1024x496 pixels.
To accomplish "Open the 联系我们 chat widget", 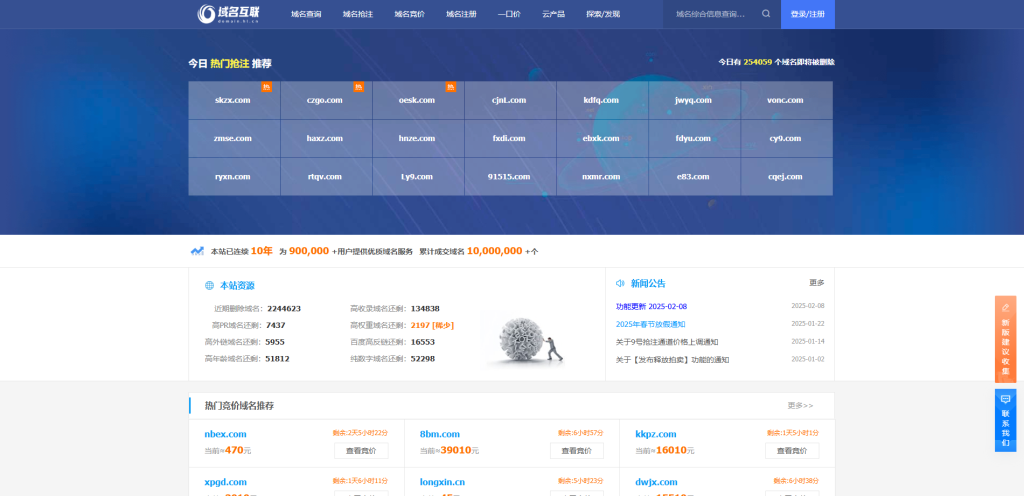I will coord(1005,420).
